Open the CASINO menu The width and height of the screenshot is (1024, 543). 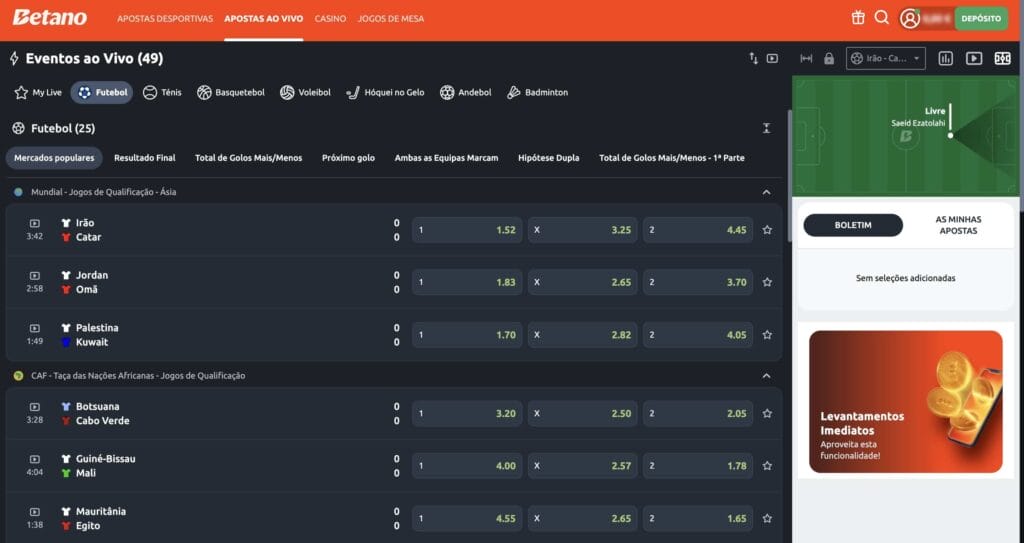330,18
